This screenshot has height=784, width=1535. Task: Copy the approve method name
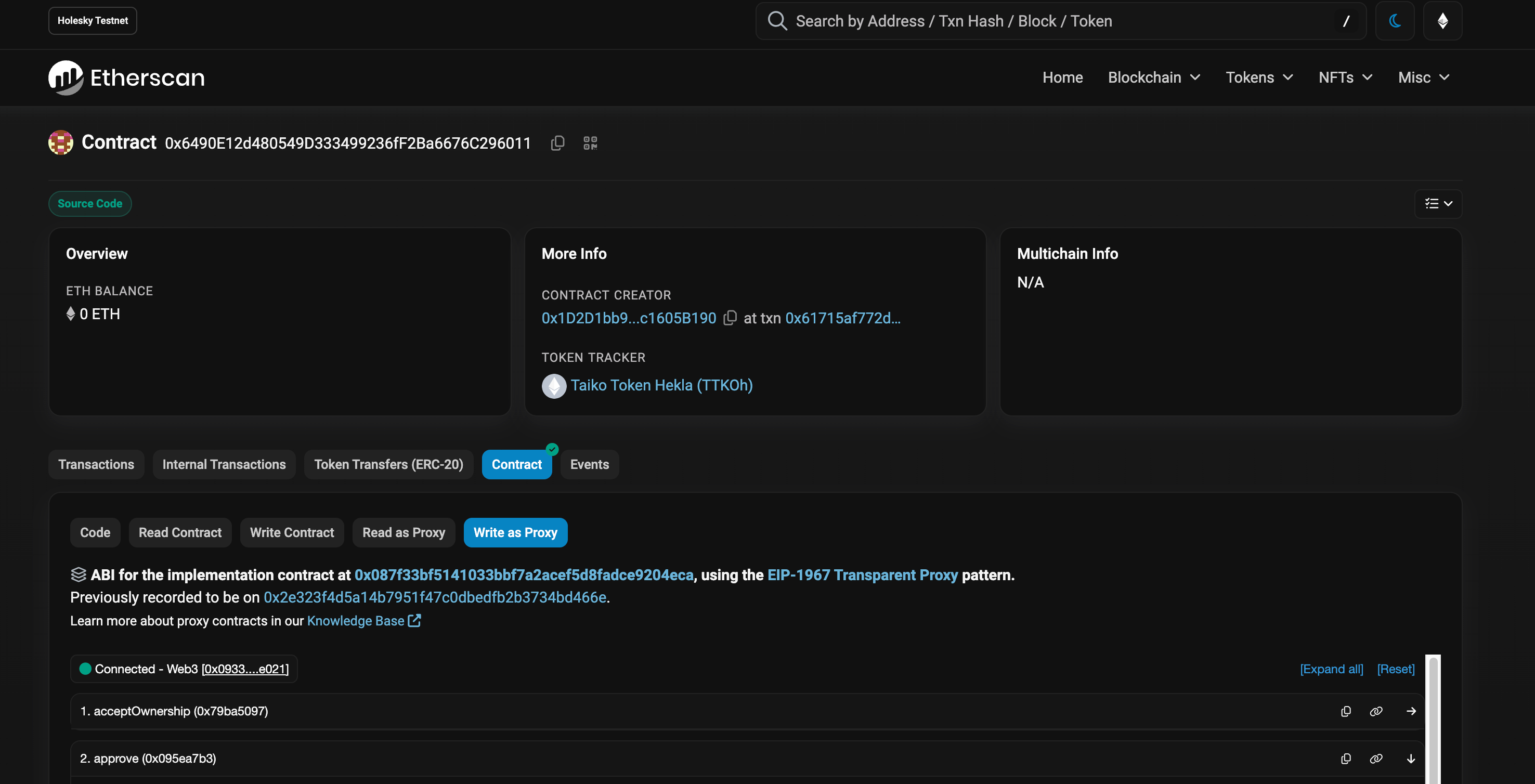pyautogui.click(x=1346, y=759)
